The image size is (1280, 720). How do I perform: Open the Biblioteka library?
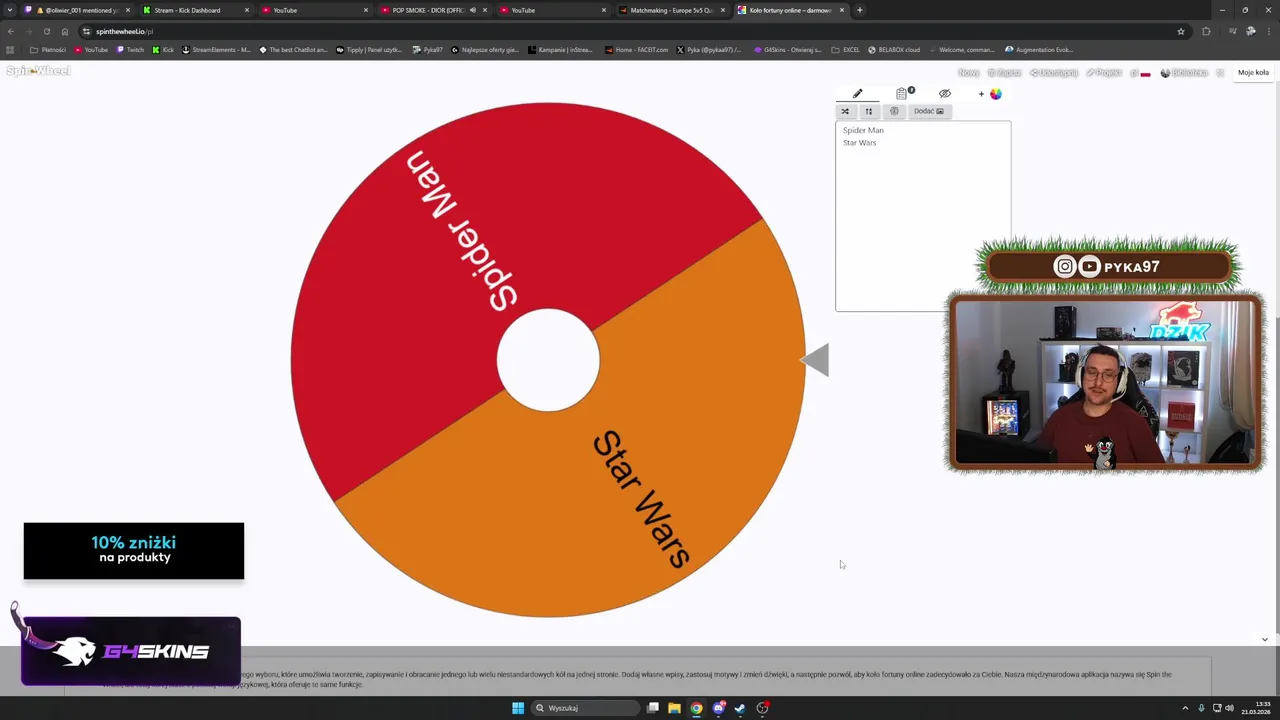pyautogui.click(x=1185, y=73)
